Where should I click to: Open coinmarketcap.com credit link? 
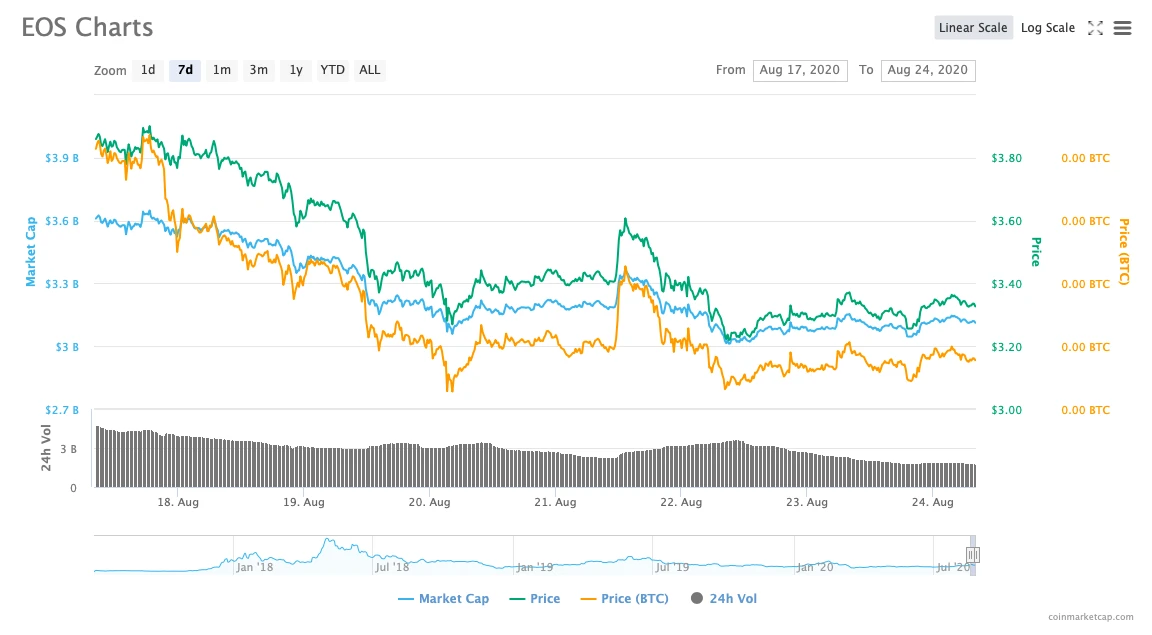click(1090, 617)
